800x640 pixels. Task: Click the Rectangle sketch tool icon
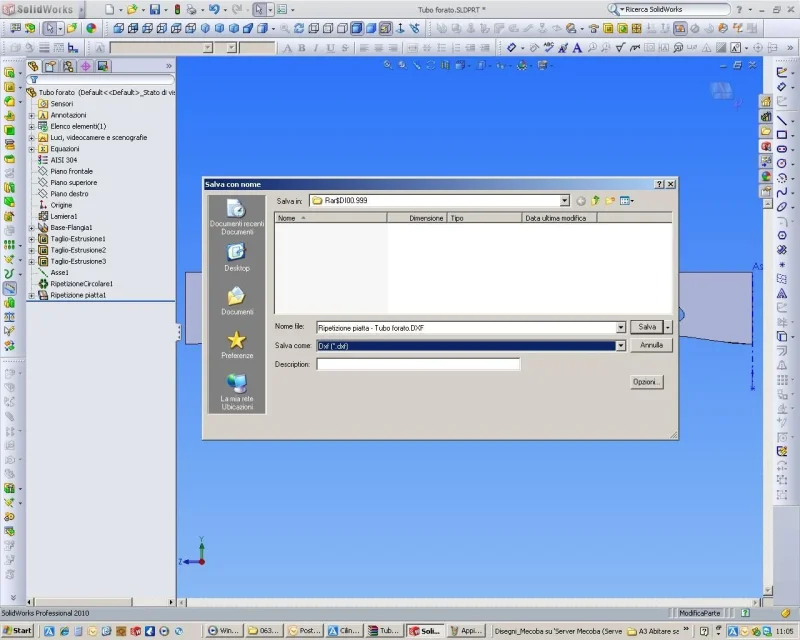pos(782,135)
